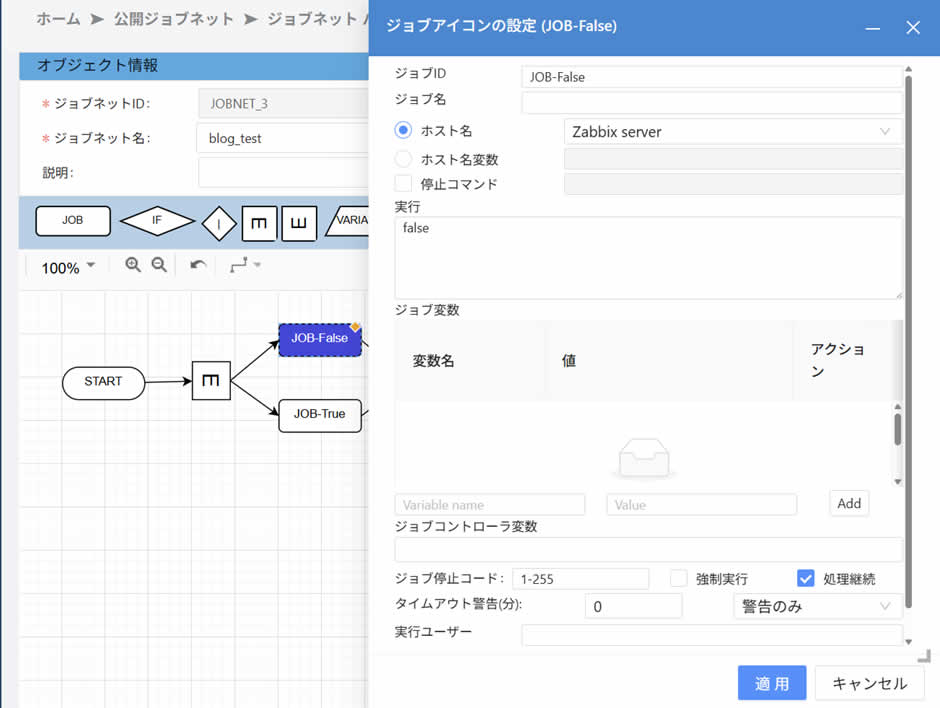940x708 pixels.
Task: Select the ホスト名変数 radio button
Action: click(x=404, y=159)
